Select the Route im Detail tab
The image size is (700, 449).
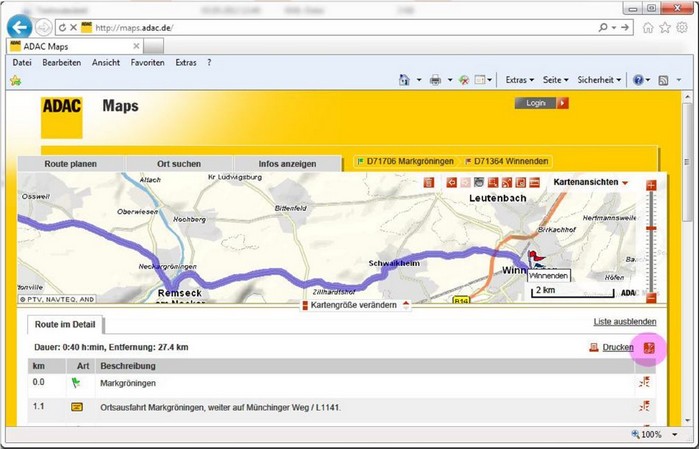pyautogui.click(x=65, y=324)
